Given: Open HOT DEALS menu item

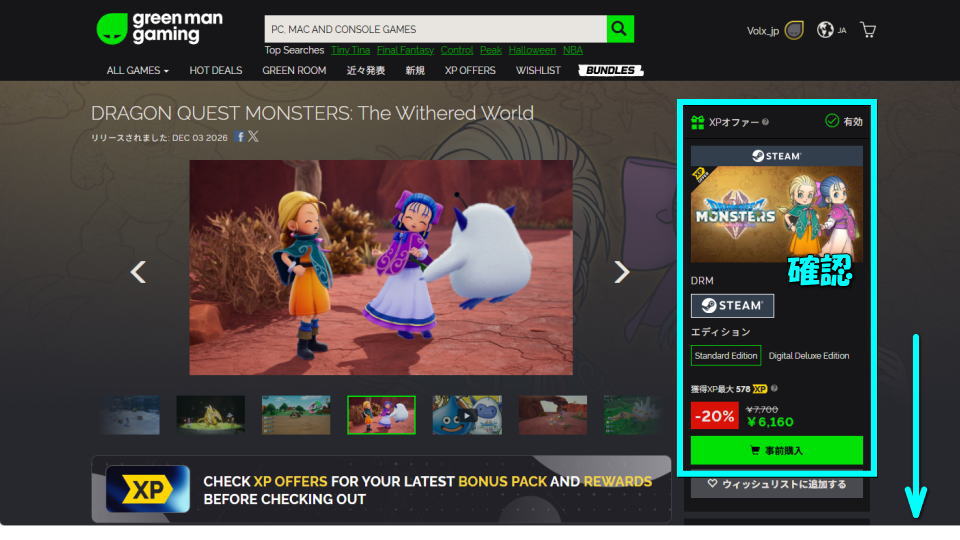Looking at the screenshot, I should 216,70.
